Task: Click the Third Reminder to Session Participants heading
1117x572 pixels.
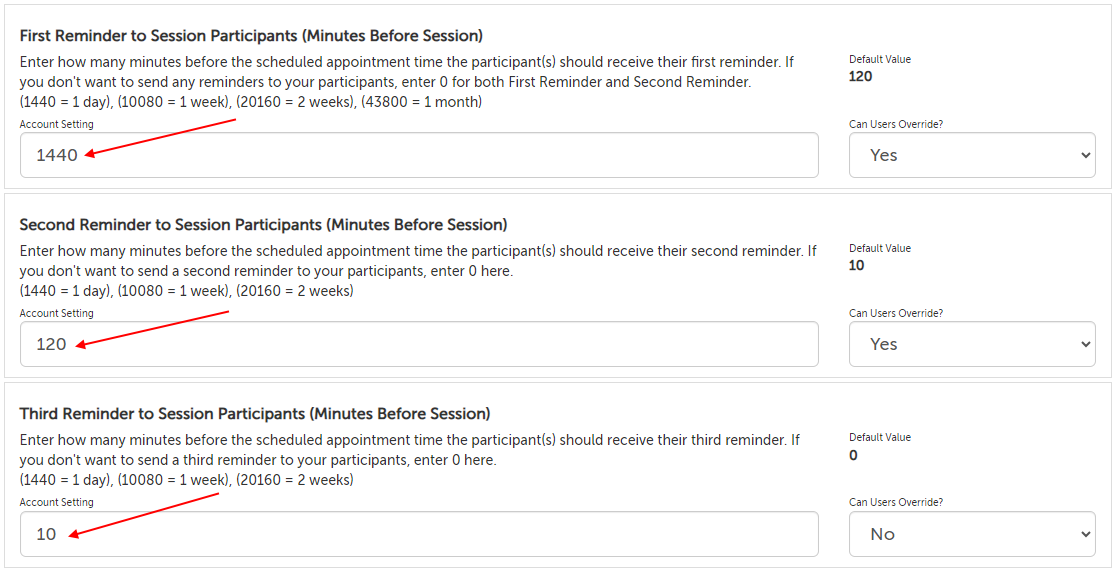Action: 254,414
